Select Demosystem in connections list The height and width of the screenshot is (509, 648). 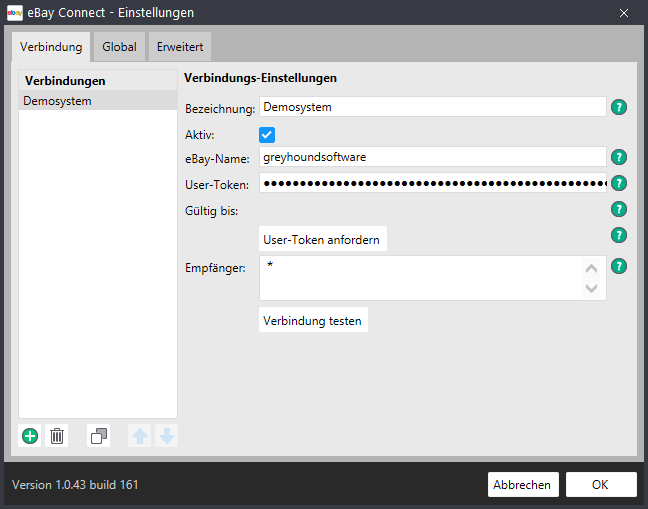tap(98, 101)
